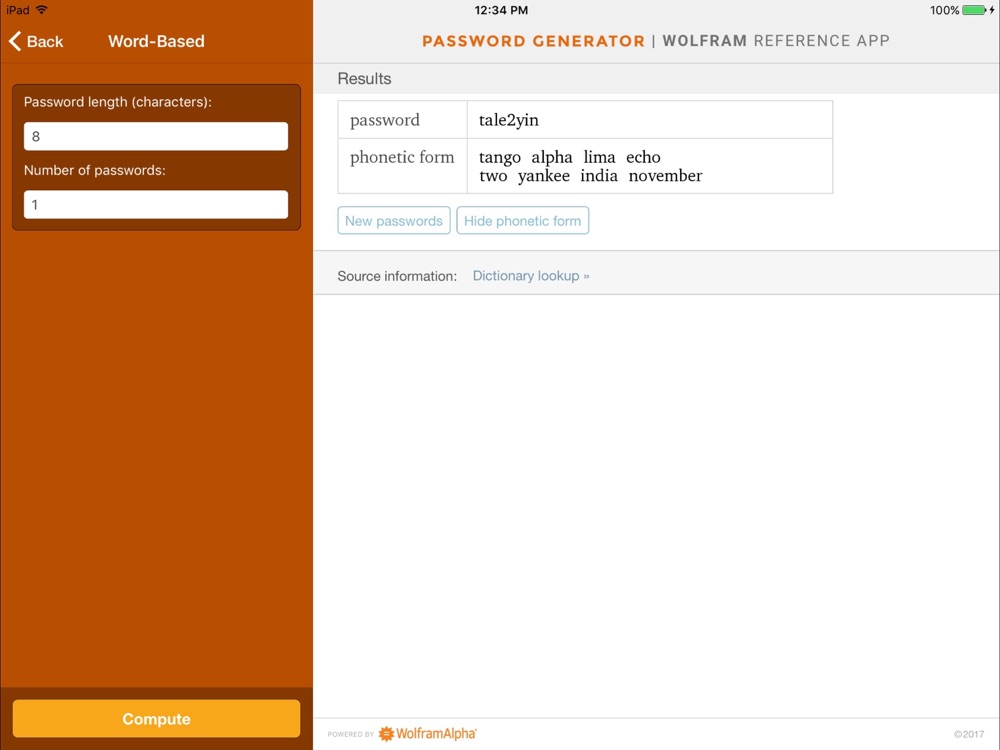Click the Number of passwords input field
Screen dimensions: 1000x750
pyautogui.click(x=156, y=205)
